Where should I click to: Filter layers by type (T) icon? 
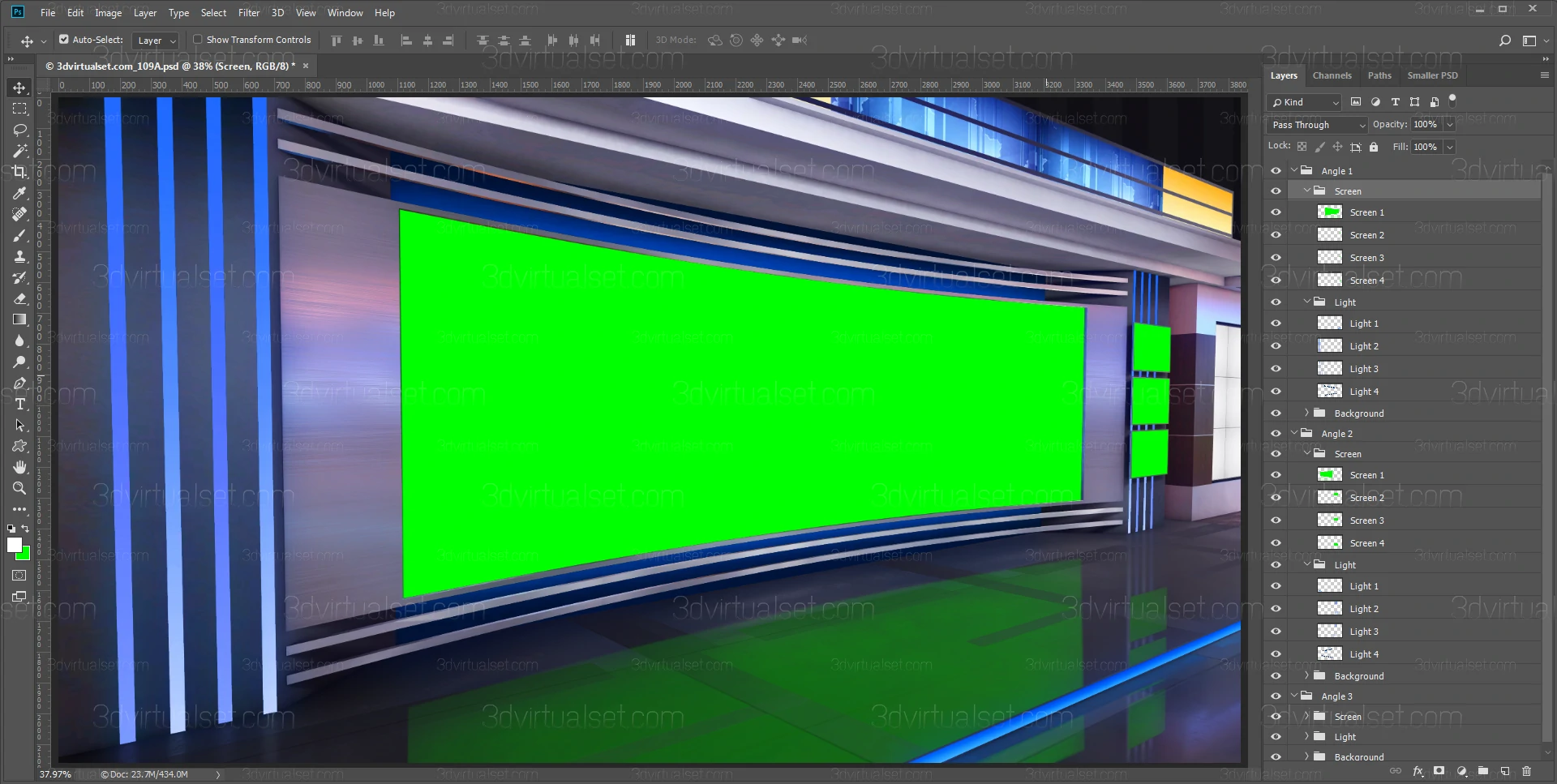[x=1395, y=102]
